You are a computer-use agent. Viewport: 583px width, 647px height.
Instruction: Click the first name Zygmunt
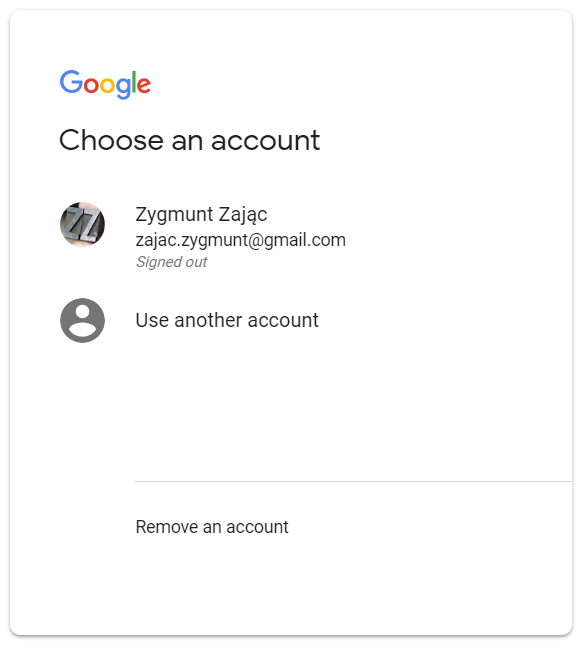tap(174, 215)
